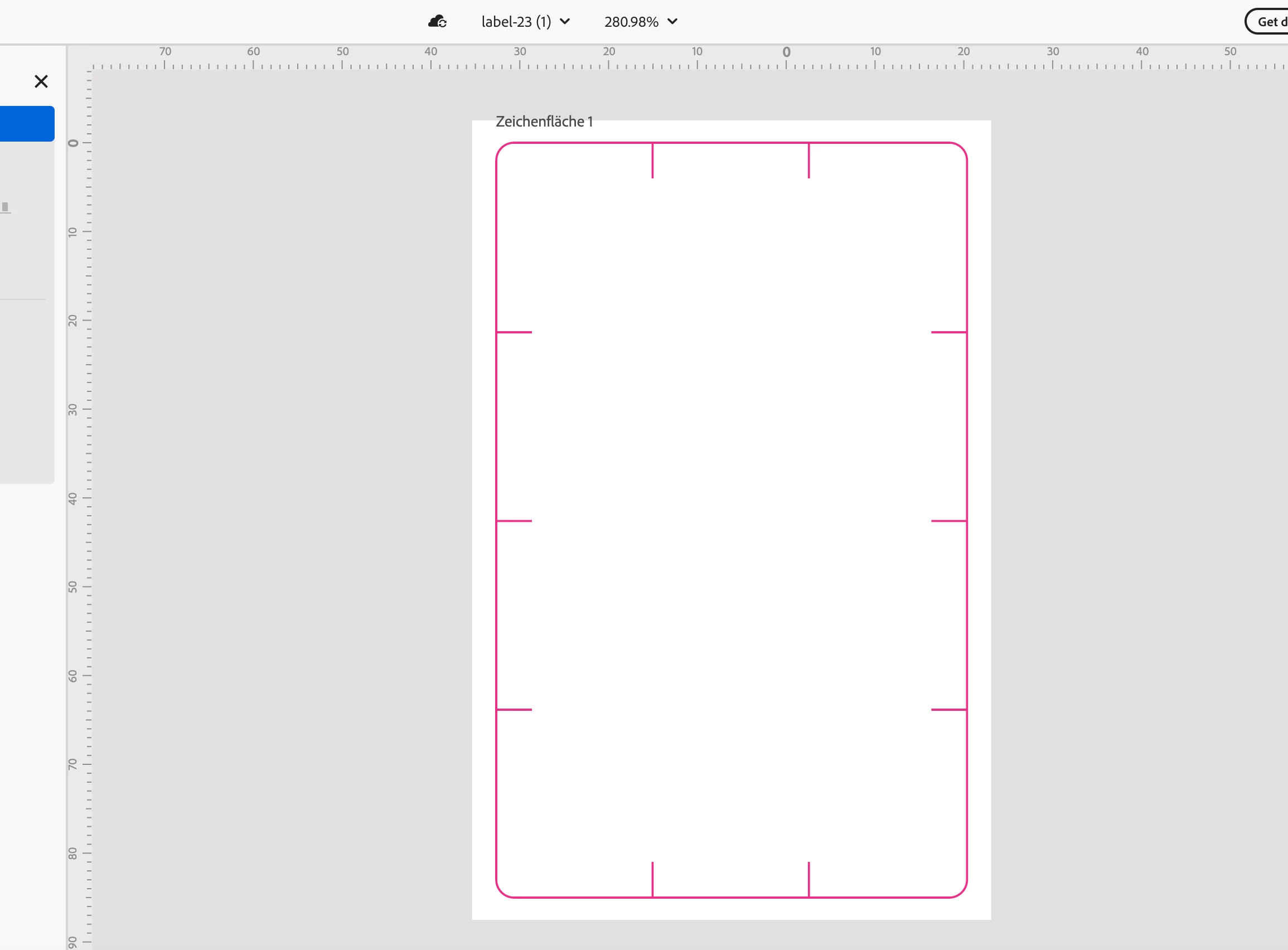Click the top horizontal tick on left edge
The image size is (1288, 950).
[x=514, y=332]
